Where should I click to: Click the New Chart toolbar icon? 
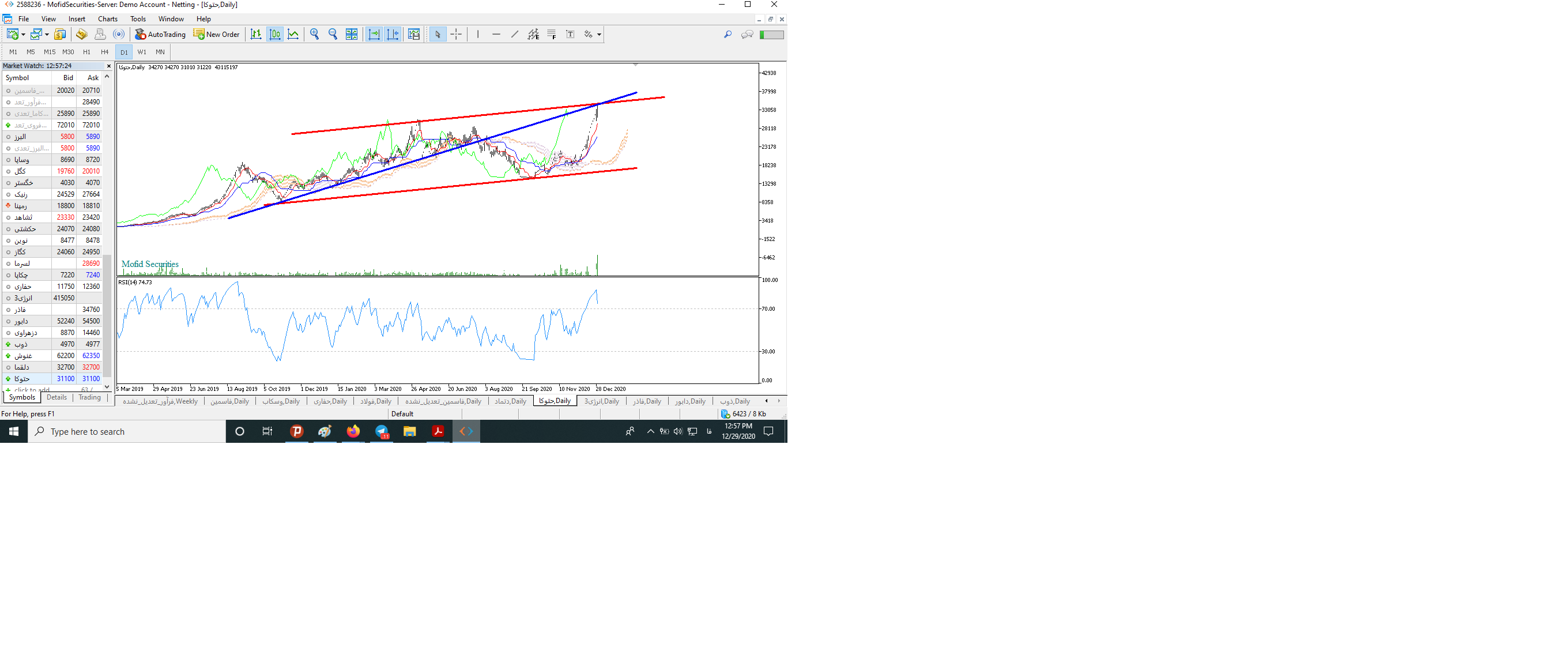(x=12, y=34)
